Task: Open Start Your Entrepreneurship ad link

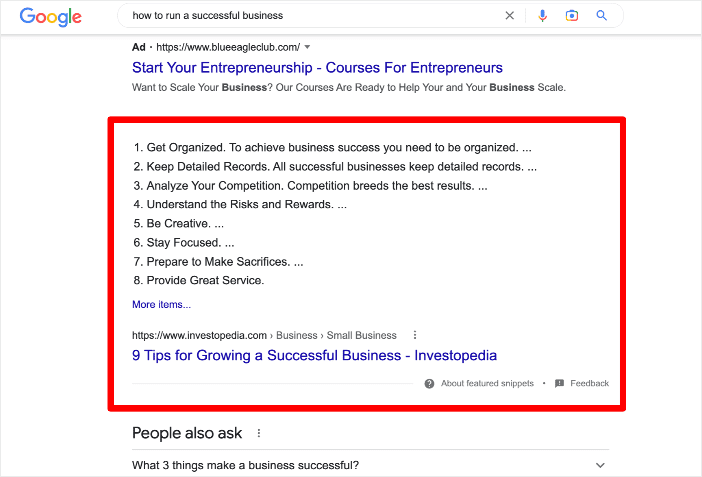Action: pyautogui.click(x=317, y=68)
